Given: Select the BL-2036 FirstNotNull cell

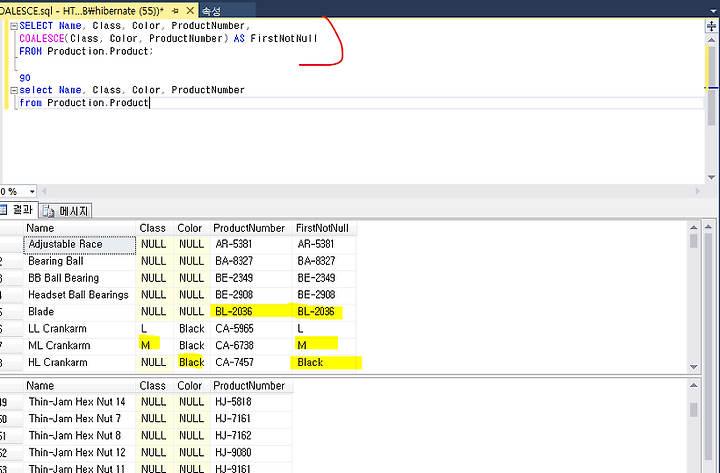Looking at the screenshot, I should (324, 312).
